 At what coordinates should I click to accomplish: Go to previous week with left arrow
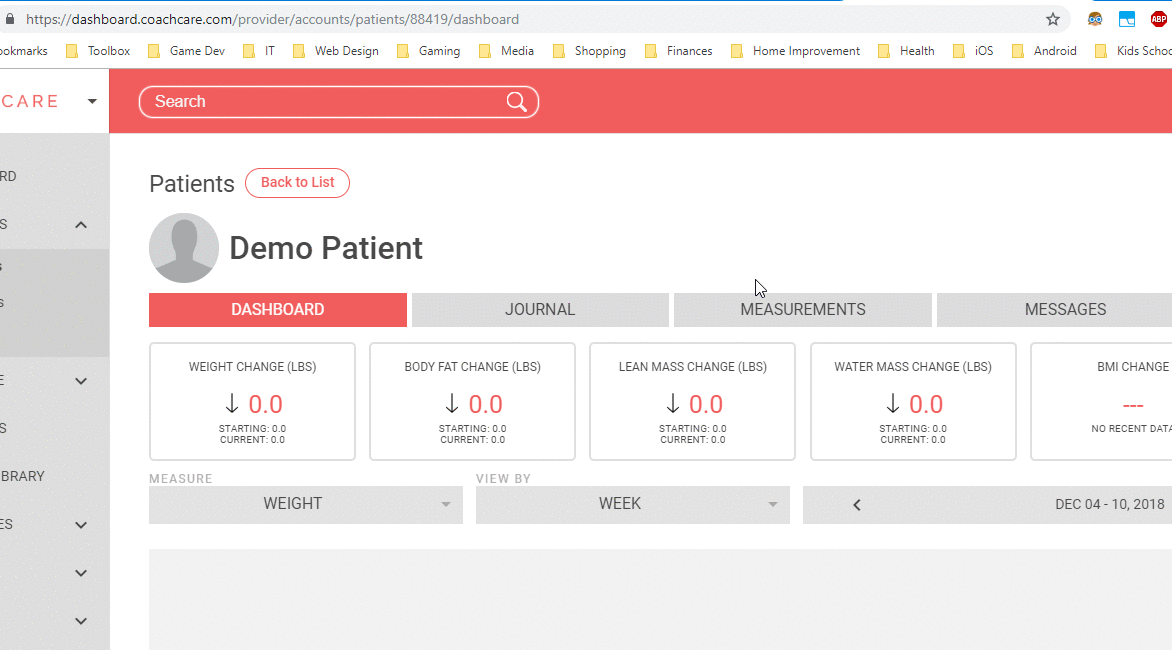pos(857,505)
